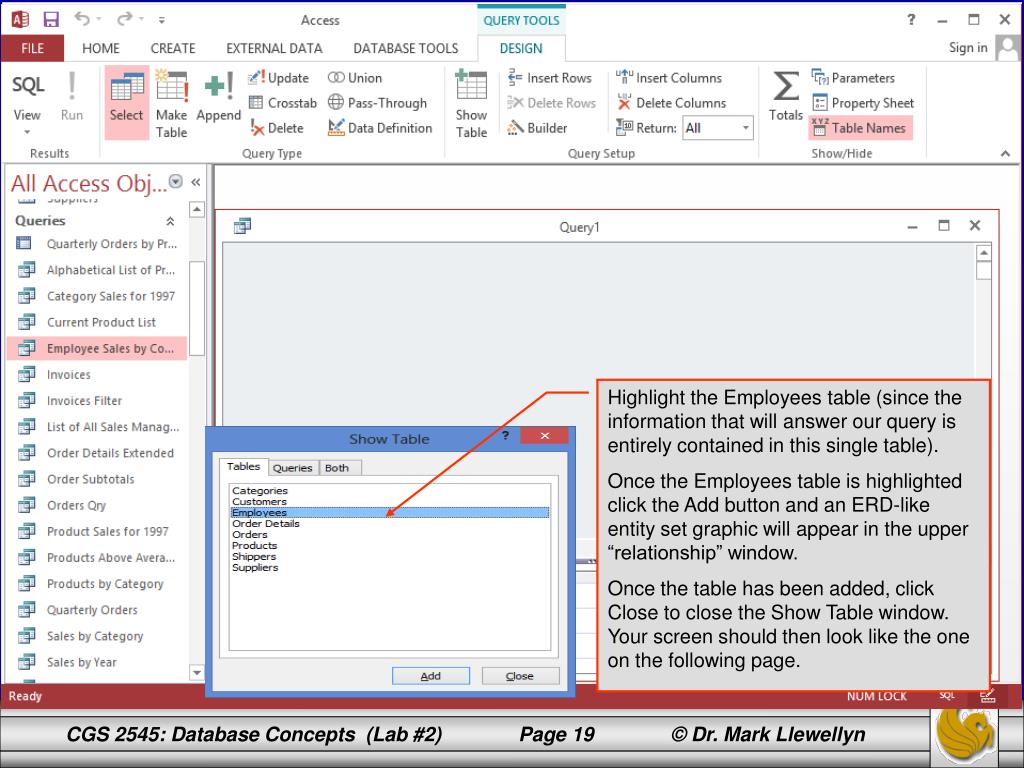Screen dimensions: 1024x768
Task: Switch to the CREATE tab
Action: point(173,48)
